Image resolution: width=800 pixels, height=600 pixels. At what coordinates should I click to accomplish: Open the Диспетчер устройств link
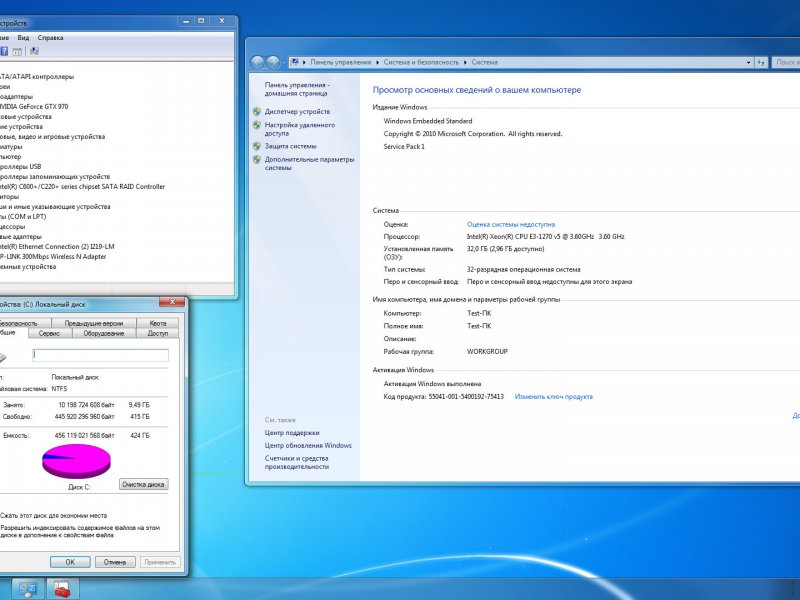tap(297, 112)
